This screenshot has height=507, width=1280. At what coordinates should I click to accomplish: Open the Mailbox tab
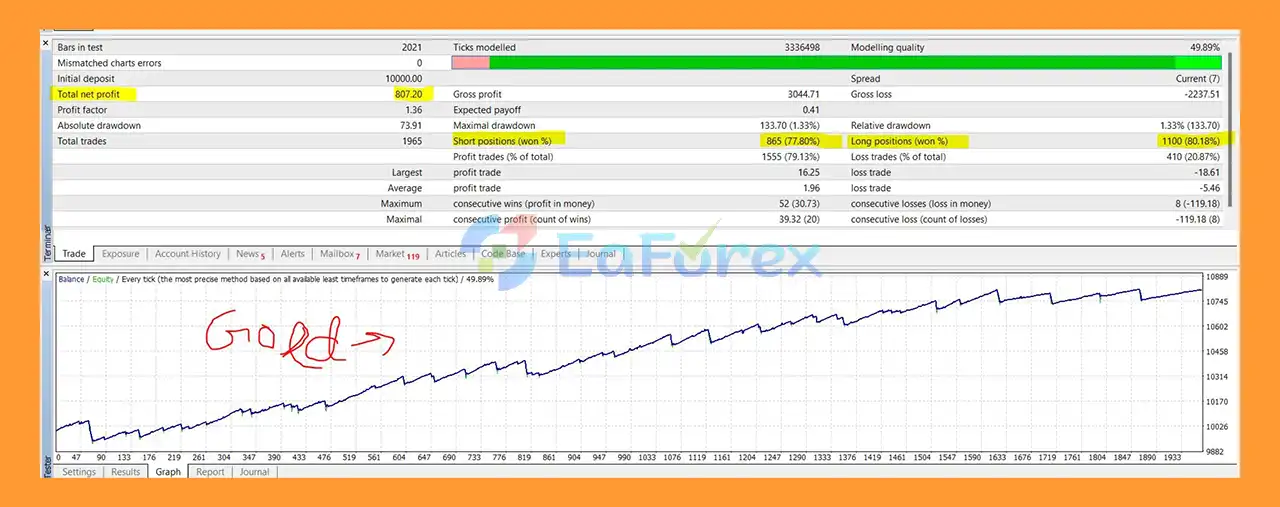click(x=339, y=254)
